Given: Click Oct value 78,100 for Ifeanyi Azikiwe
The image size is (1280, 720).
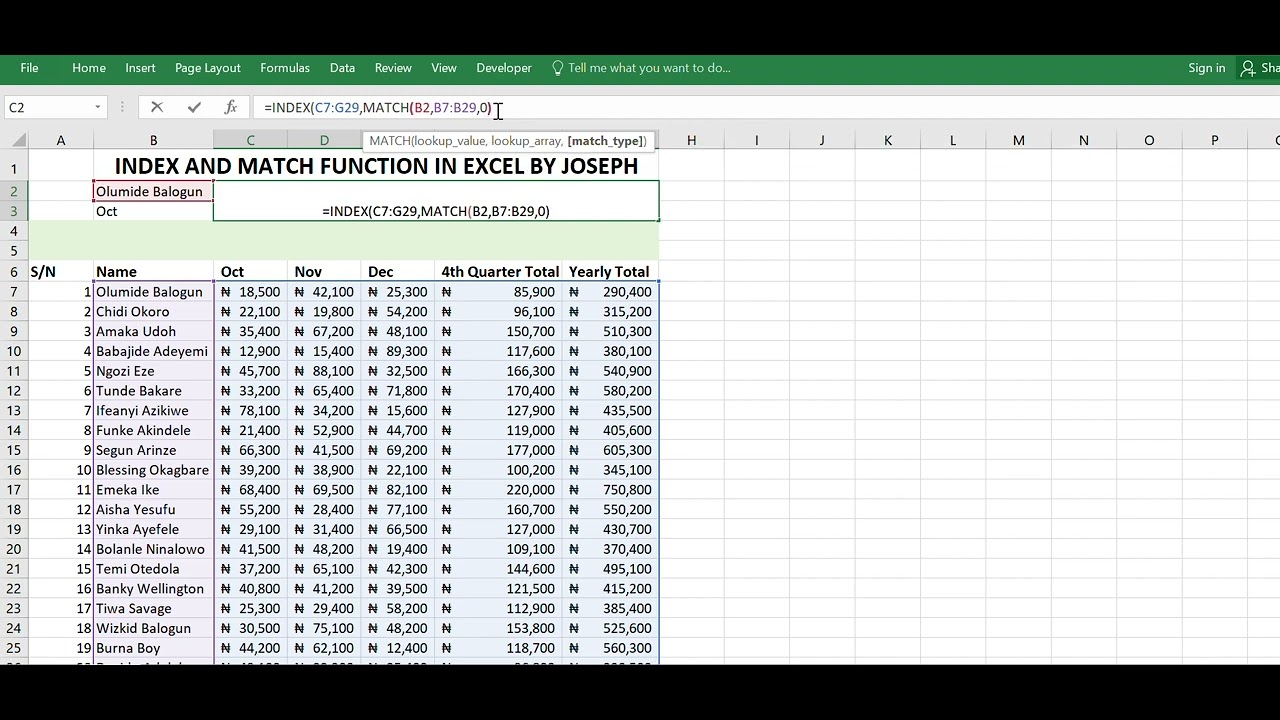Looking at the screenshot, I should pyautogui.click(x=250, y=411).
